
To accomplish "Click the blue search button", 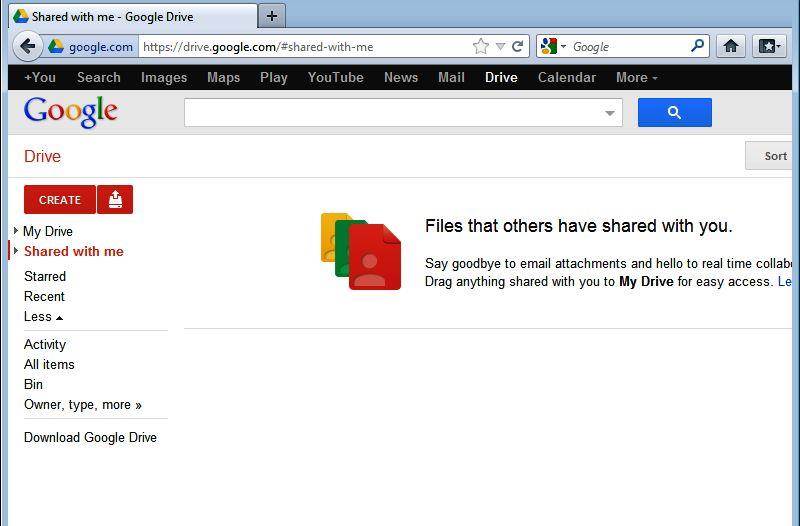I will click(674, 112).
